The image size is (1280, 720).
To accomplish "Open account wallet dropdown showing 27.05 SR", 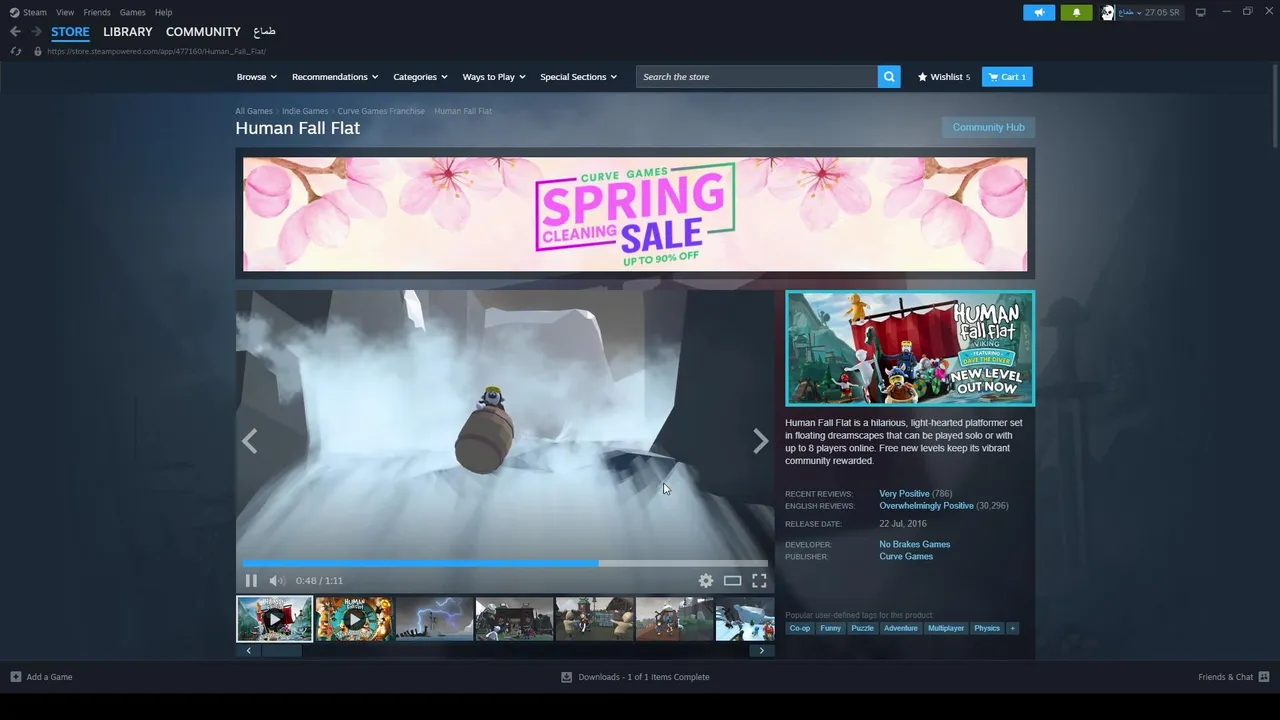I will [1149, 12].
